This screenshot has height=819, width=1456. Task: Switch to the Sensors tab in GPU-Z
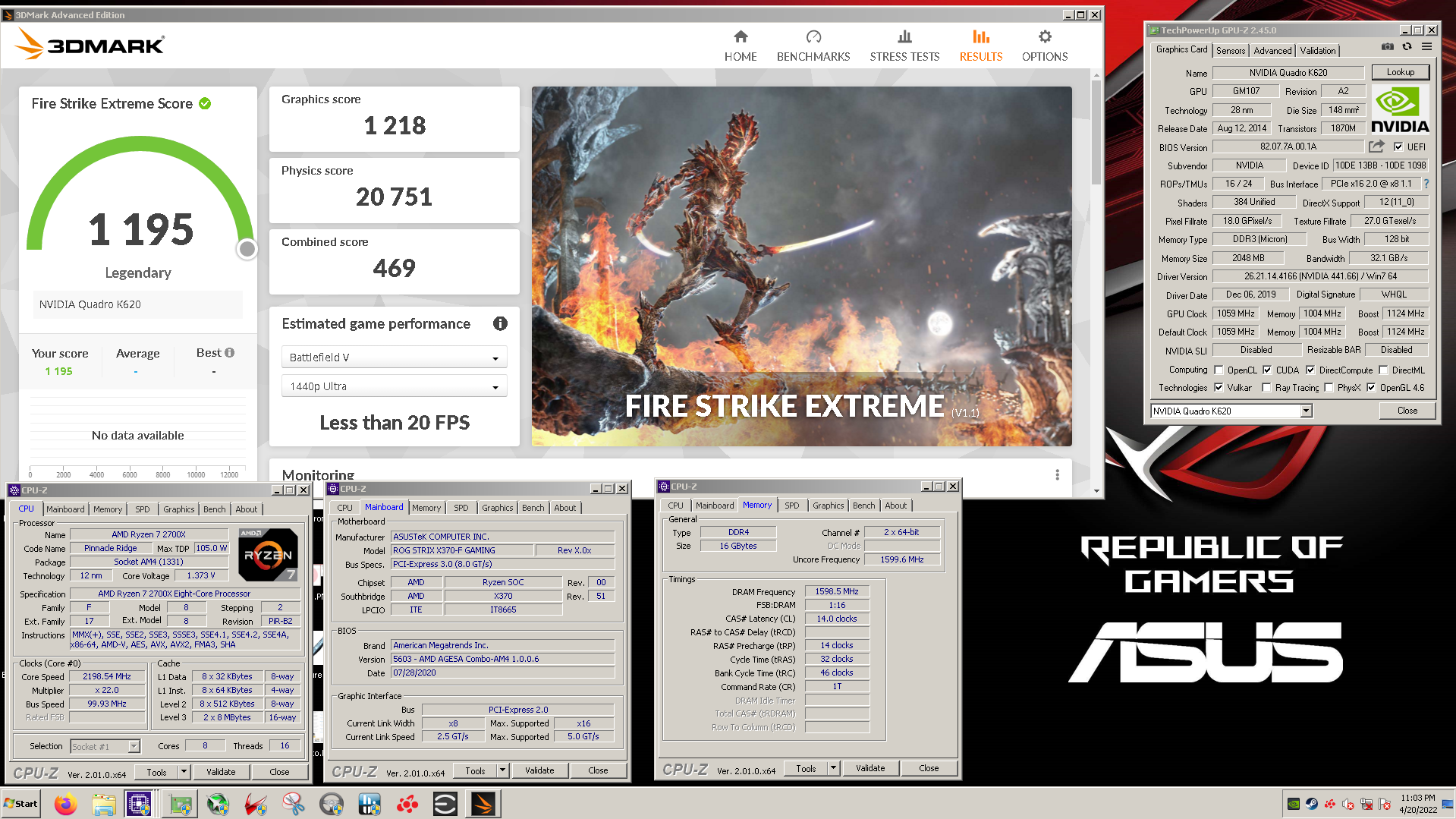tap(1231, 50)
